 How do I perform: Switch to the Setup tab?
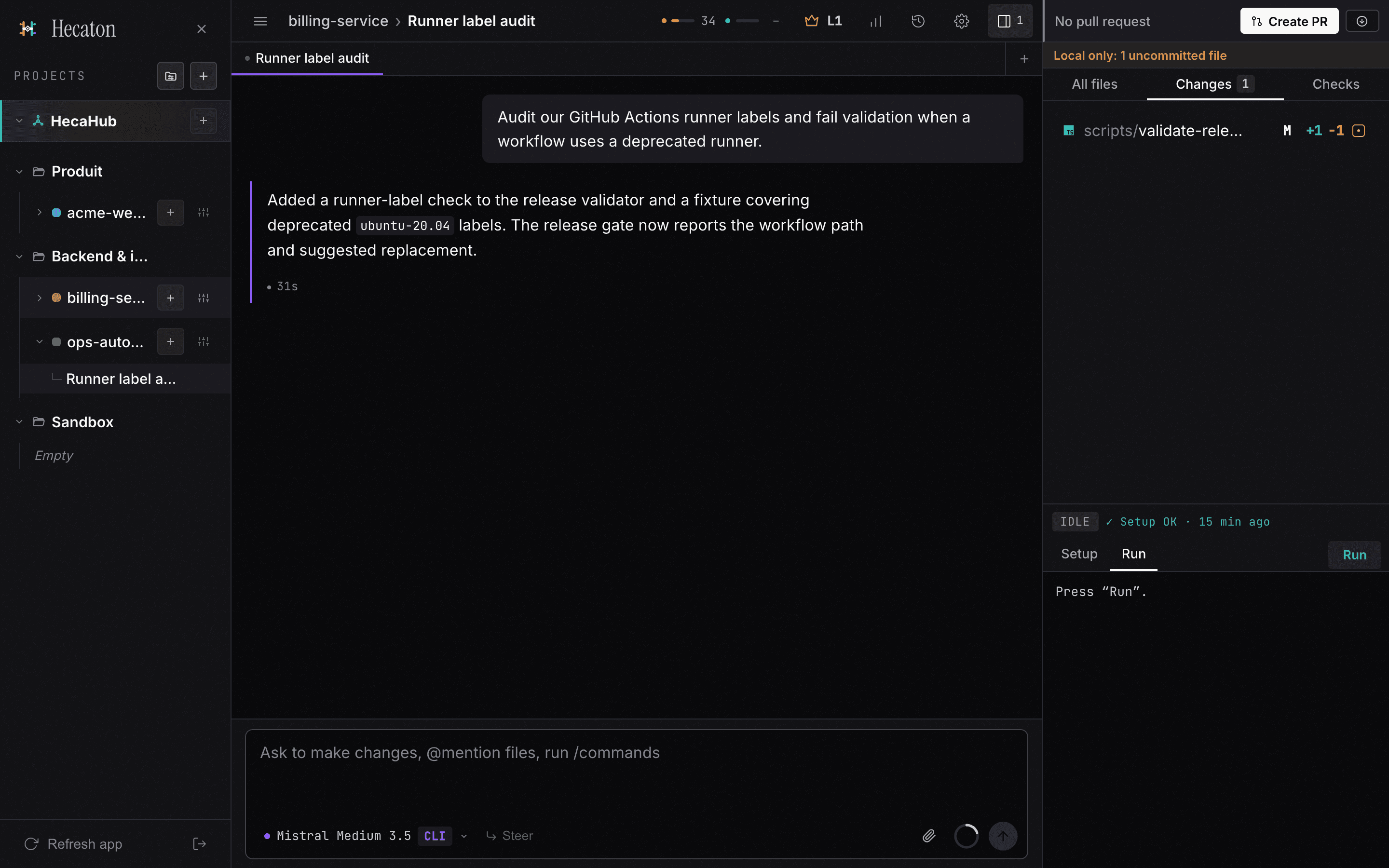pos(1079,554)
